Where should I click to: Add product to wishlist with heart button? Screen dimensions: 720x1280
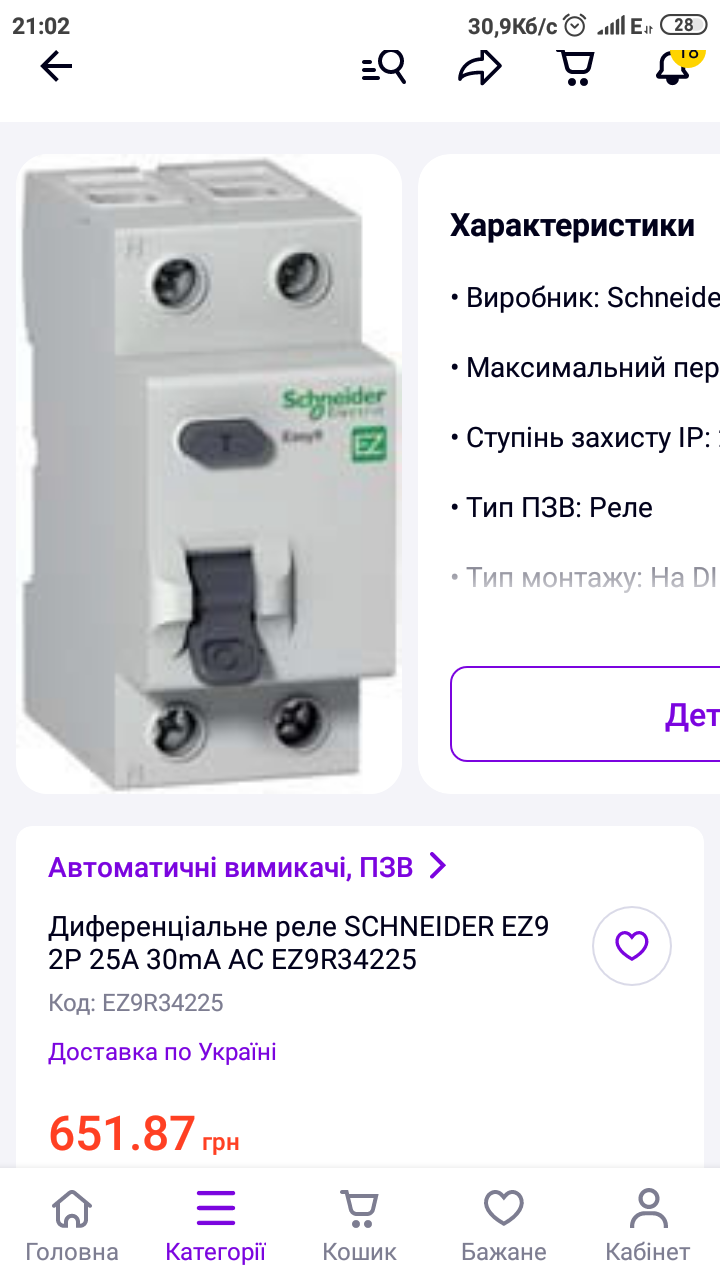tap(632, 945)
